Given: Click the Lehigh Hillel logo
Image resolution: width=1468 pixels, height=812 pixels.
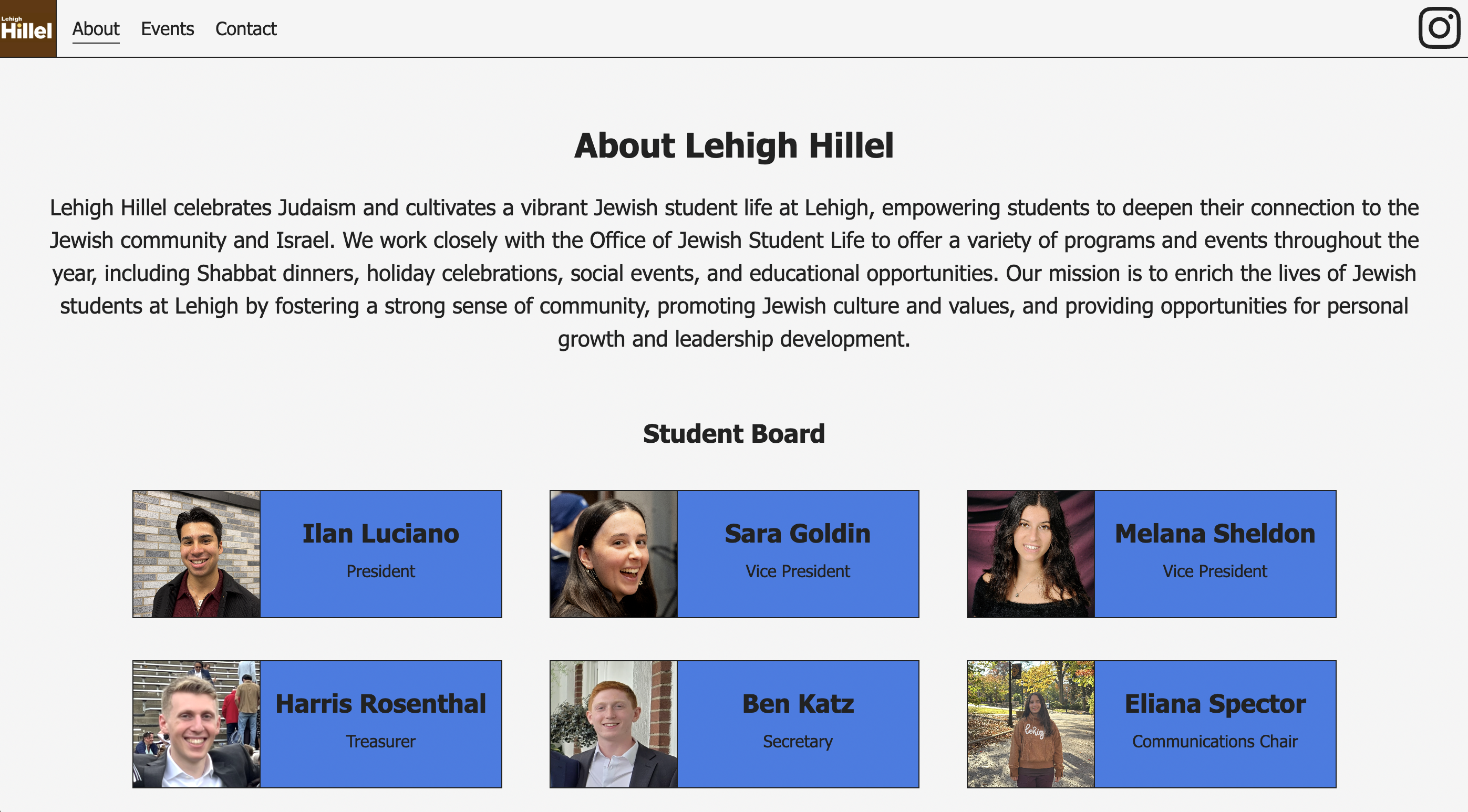Looking at the screenshot, I should pos(27,28).
